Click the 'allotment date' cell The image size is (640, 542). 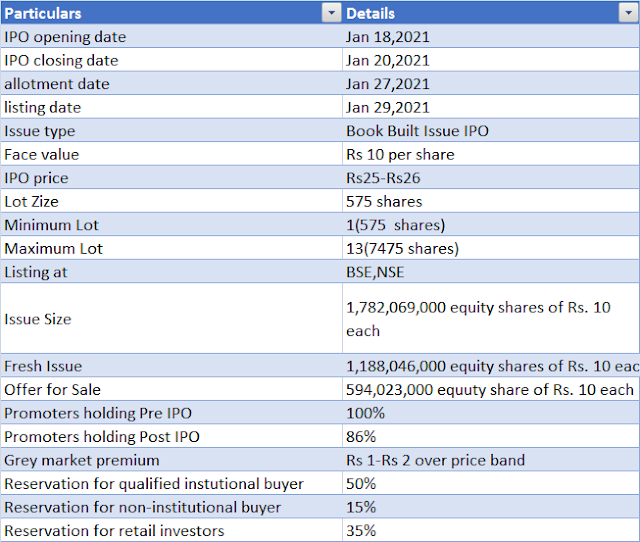pyautogui.click(x=171, y=84)
